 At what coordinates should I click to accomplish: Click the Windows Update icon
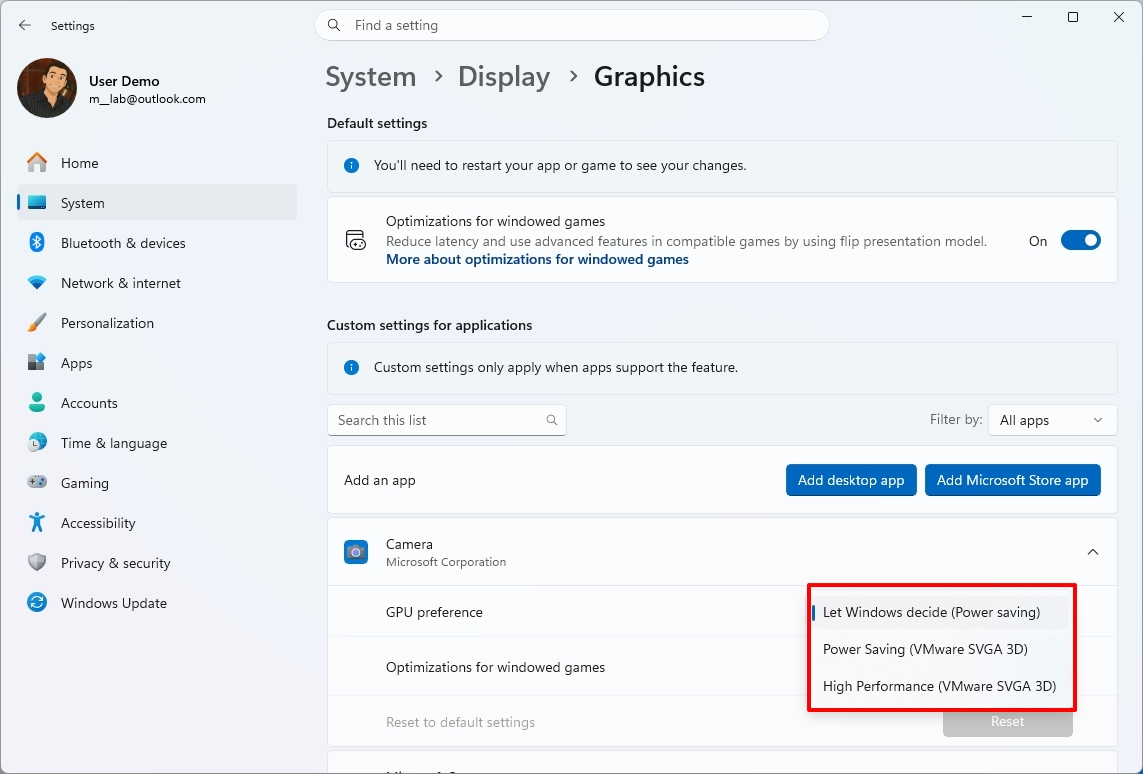pos(36,602)
